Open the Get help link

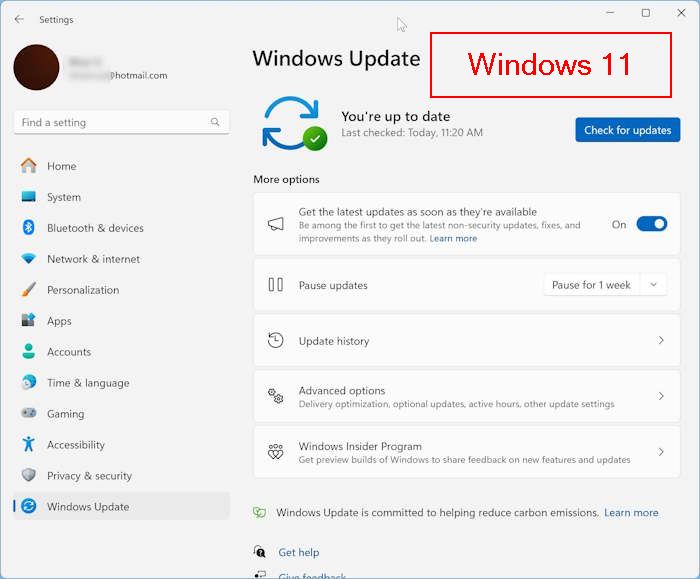pyautogui.click(x=299, y=553)
